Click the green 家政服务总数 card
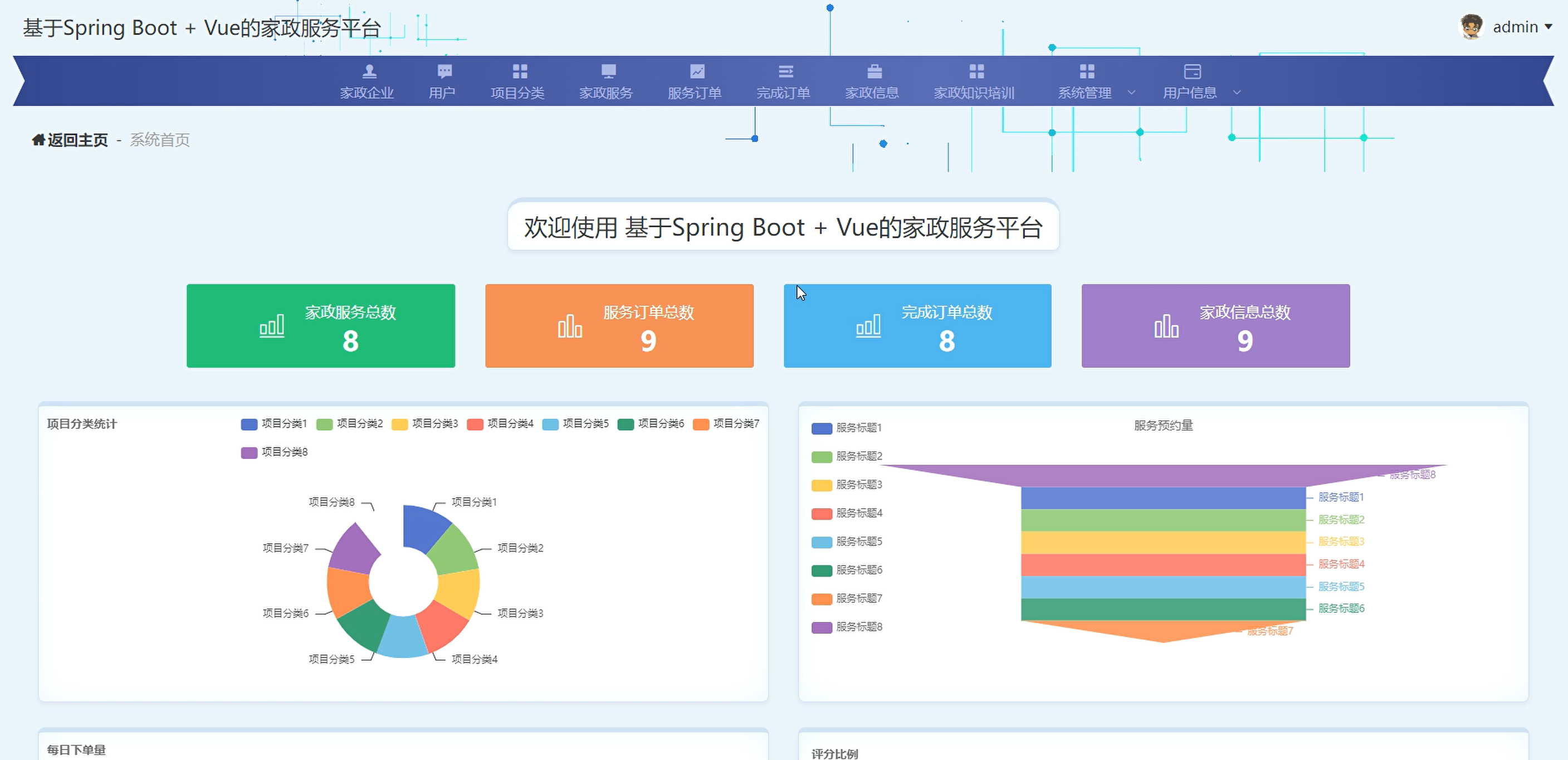 point(321,326)
